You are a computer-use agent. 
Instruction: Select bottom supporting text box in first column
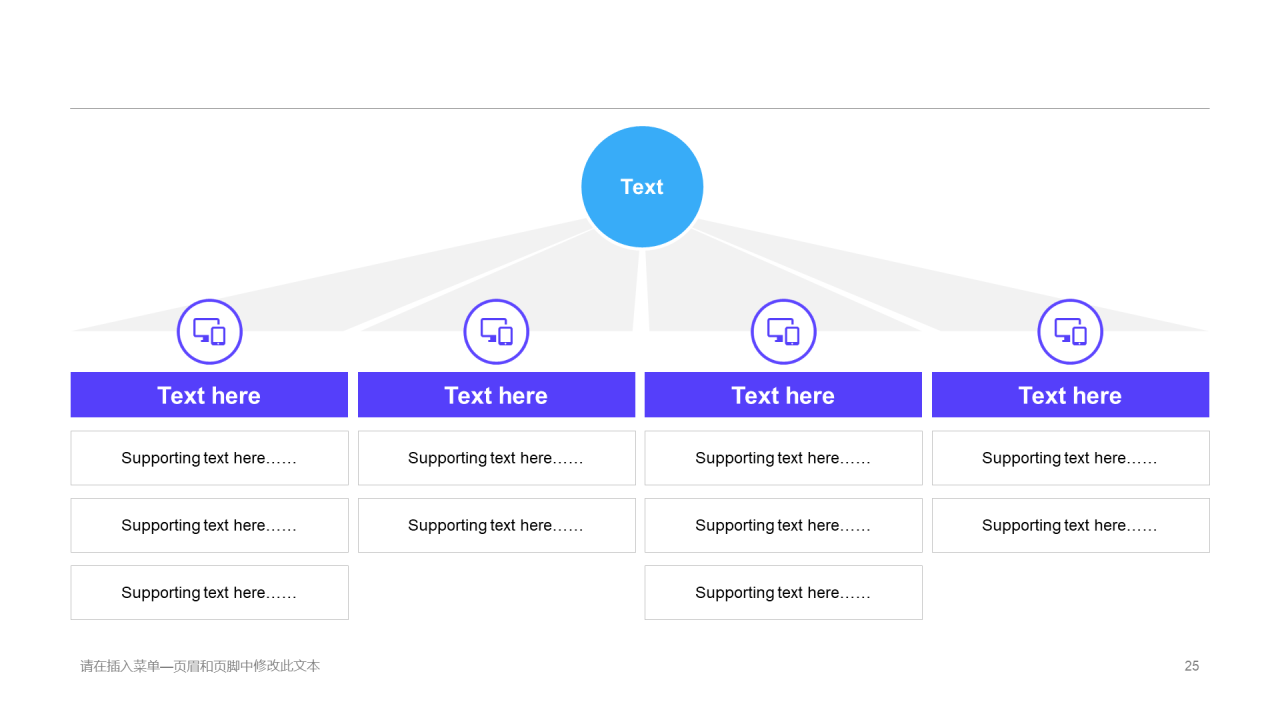[209, 592]
